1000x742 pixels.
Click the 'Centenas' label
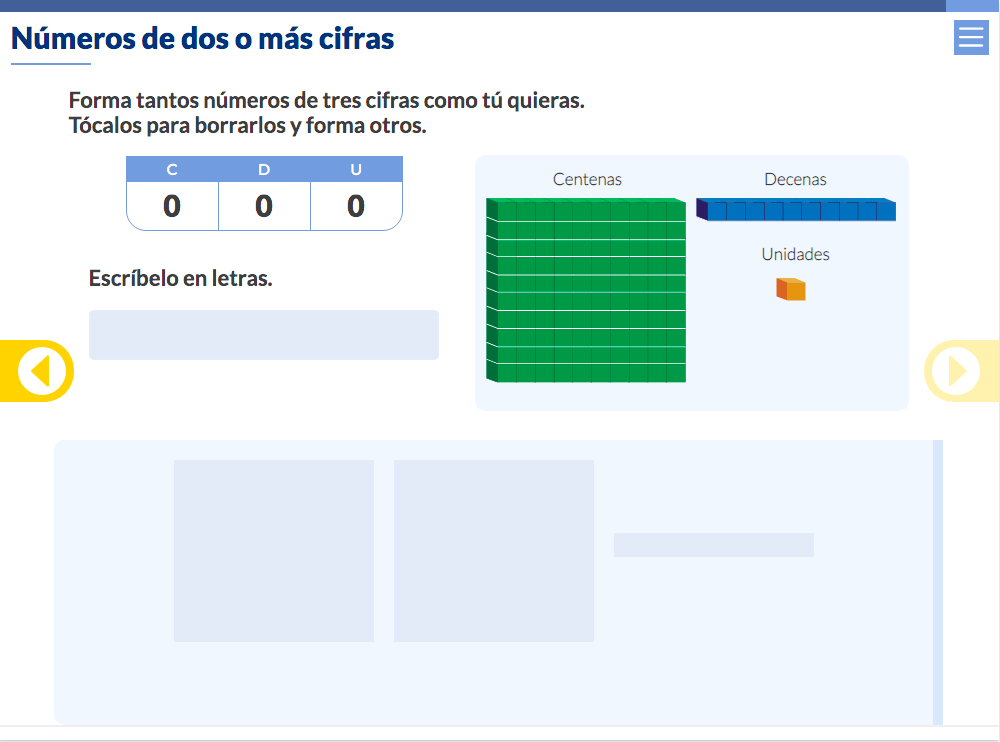click(x=587, y=180)
